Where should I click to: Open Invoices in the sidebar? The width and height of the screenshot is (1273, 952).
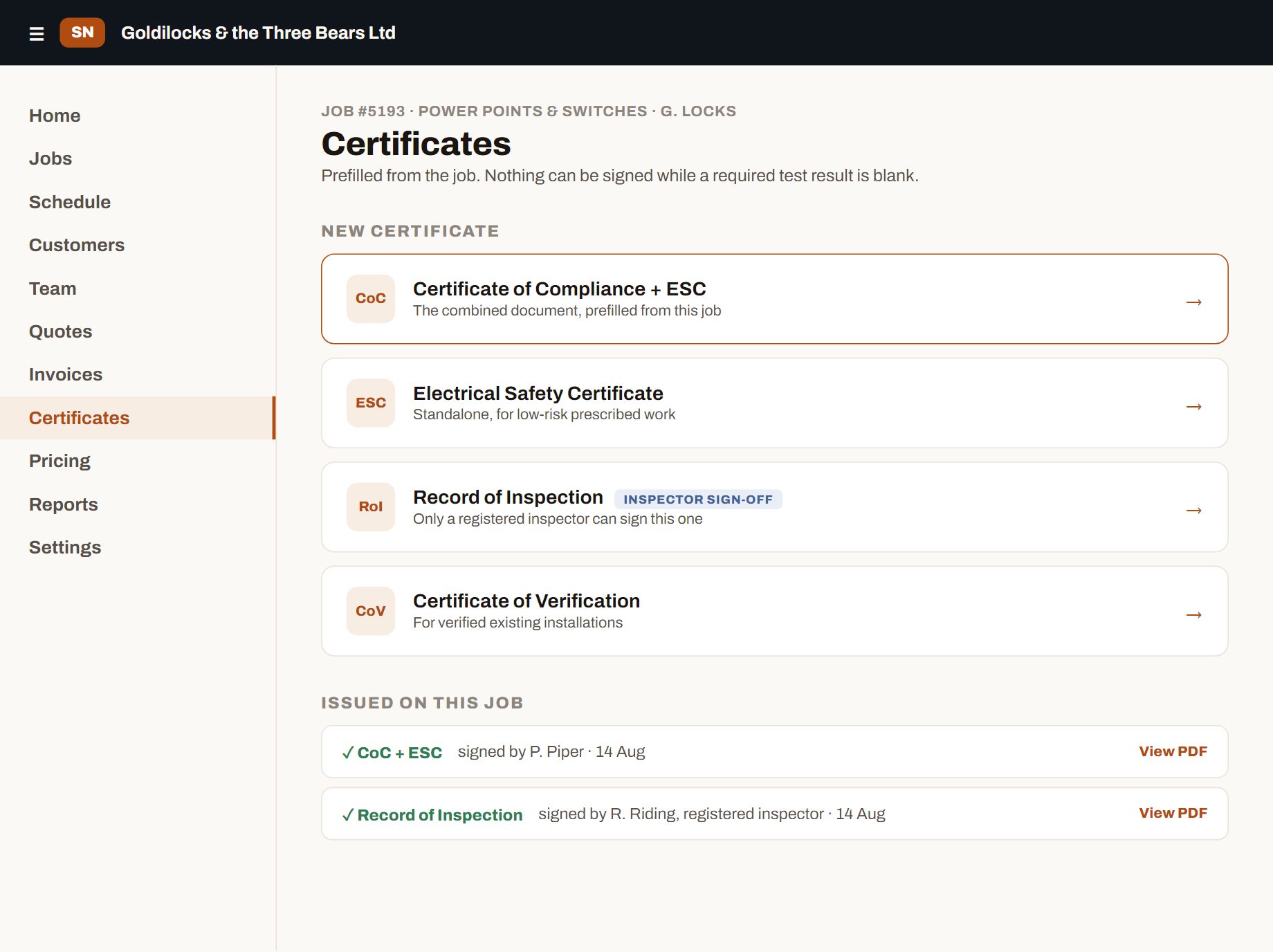click(138, 374)
